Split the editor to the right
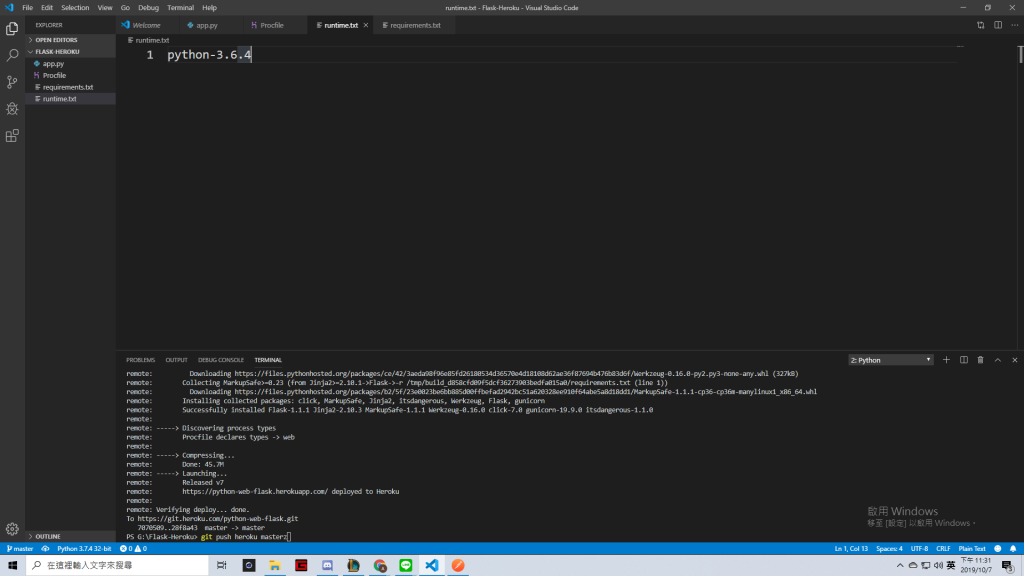 998,25
